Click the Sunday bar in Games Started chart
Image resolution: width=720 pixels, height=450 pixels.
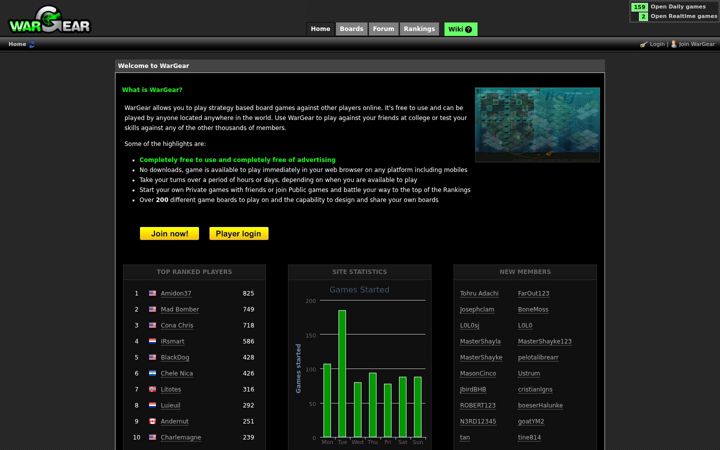[418, 407]
